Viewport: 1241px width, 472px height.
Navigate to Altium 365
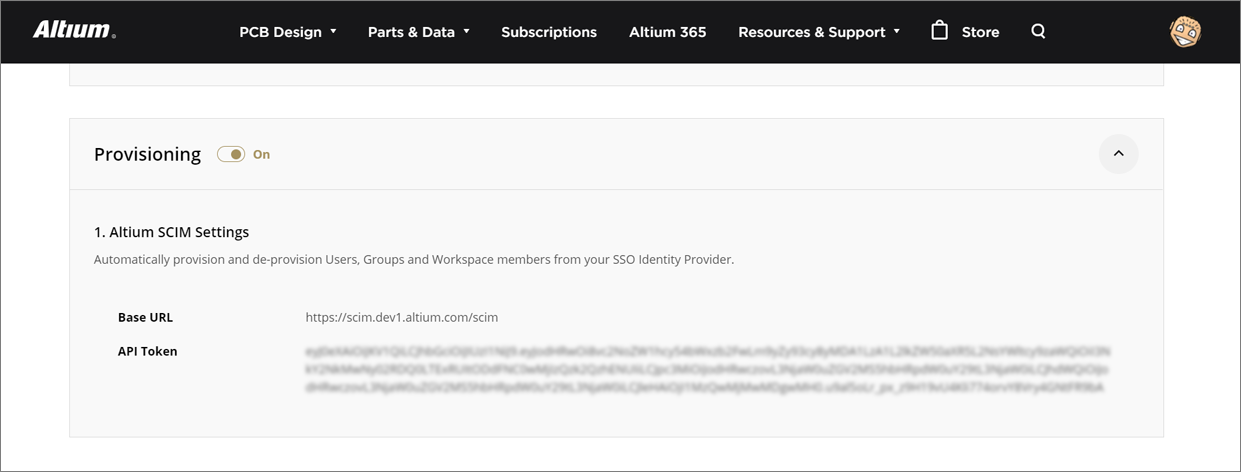[667, 32]
